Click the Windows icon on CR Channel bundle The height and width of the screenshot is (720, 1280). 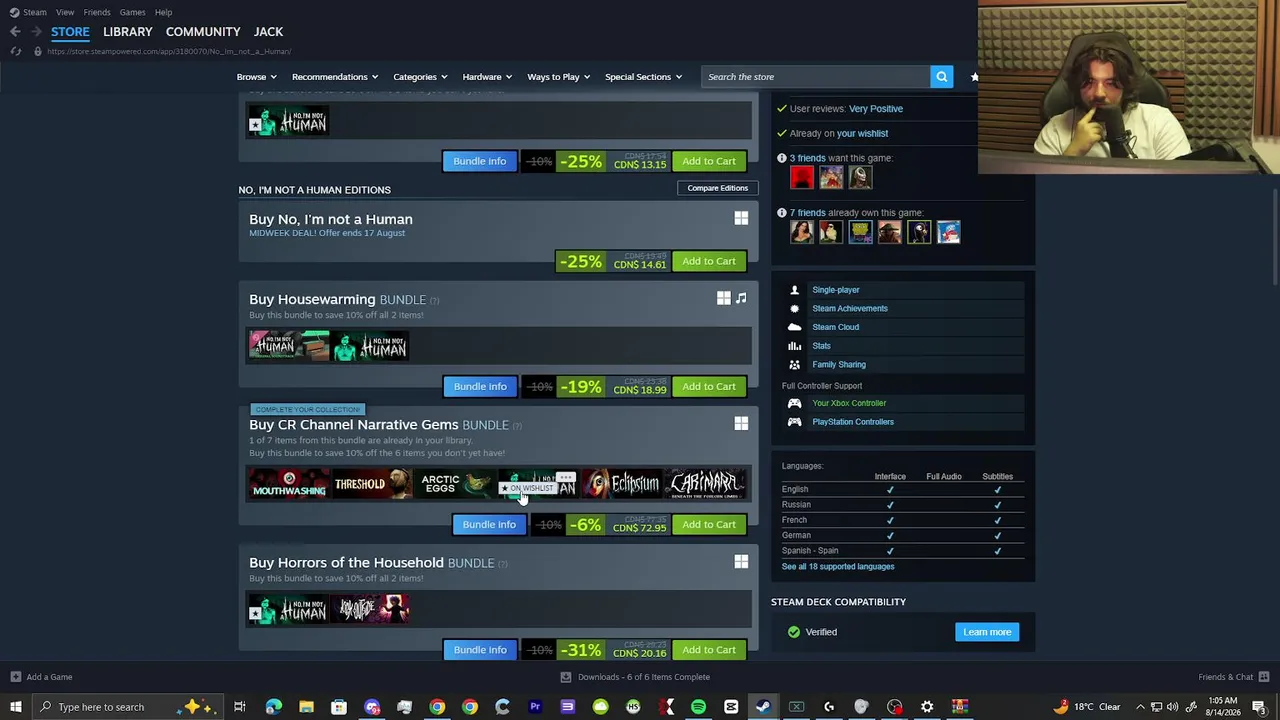click(741, 424)
